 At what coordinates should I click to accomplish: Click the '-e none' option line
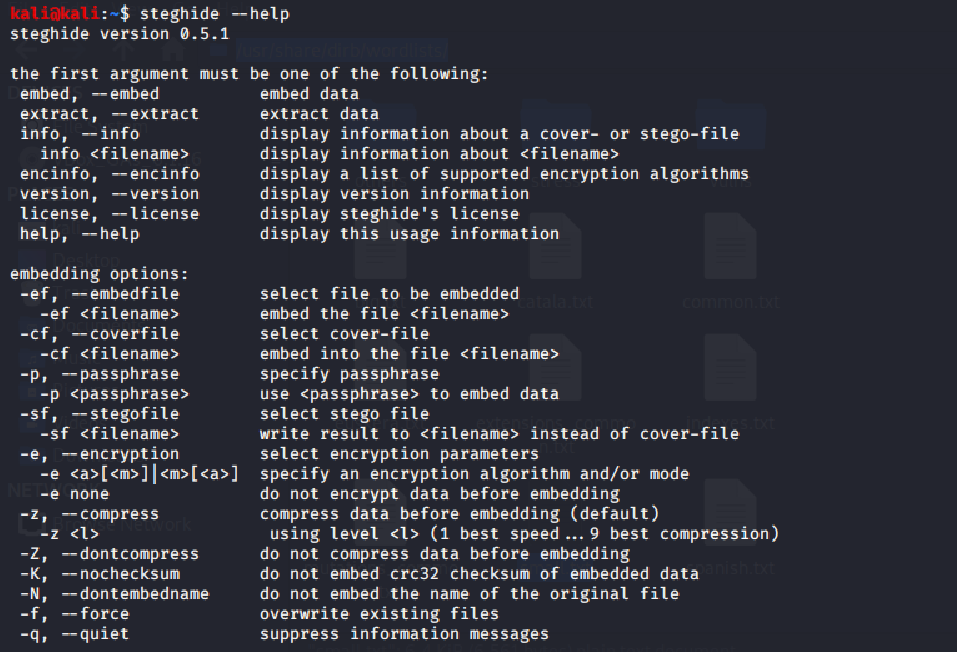(x=74, y=493)
